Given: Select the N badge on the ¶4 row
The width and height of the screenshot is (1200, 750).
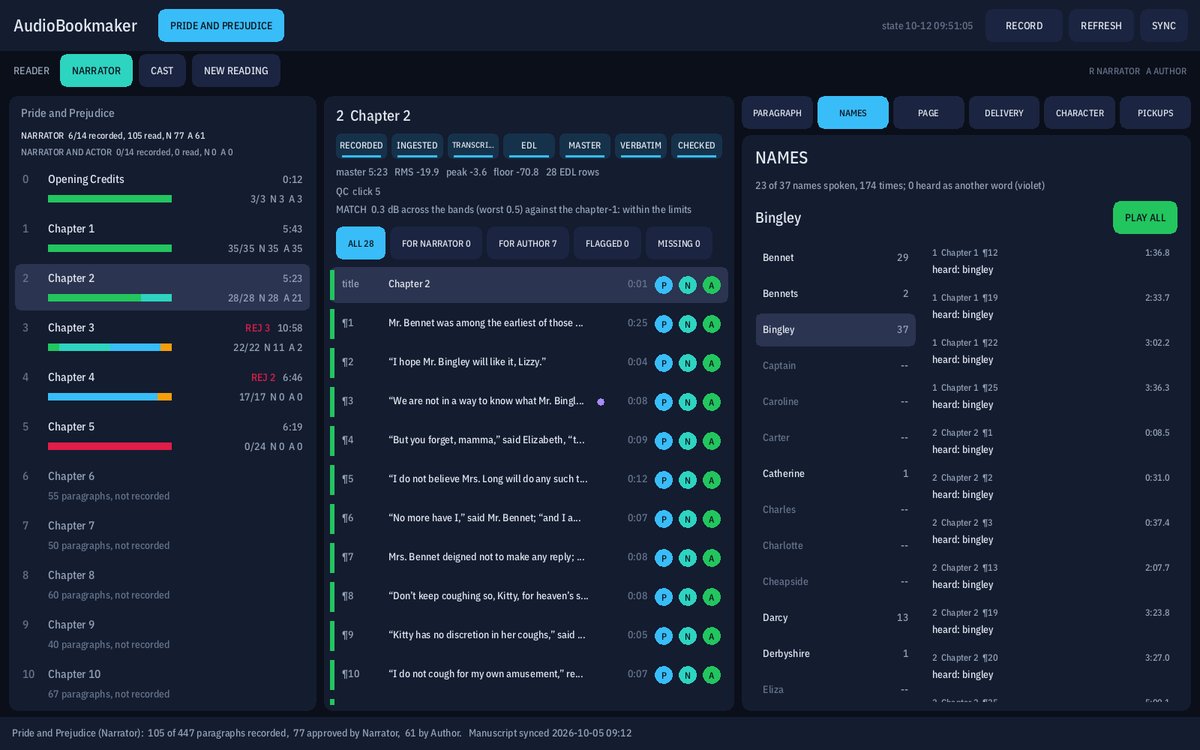Looking at the screenshot, I should tap(688, 441).
